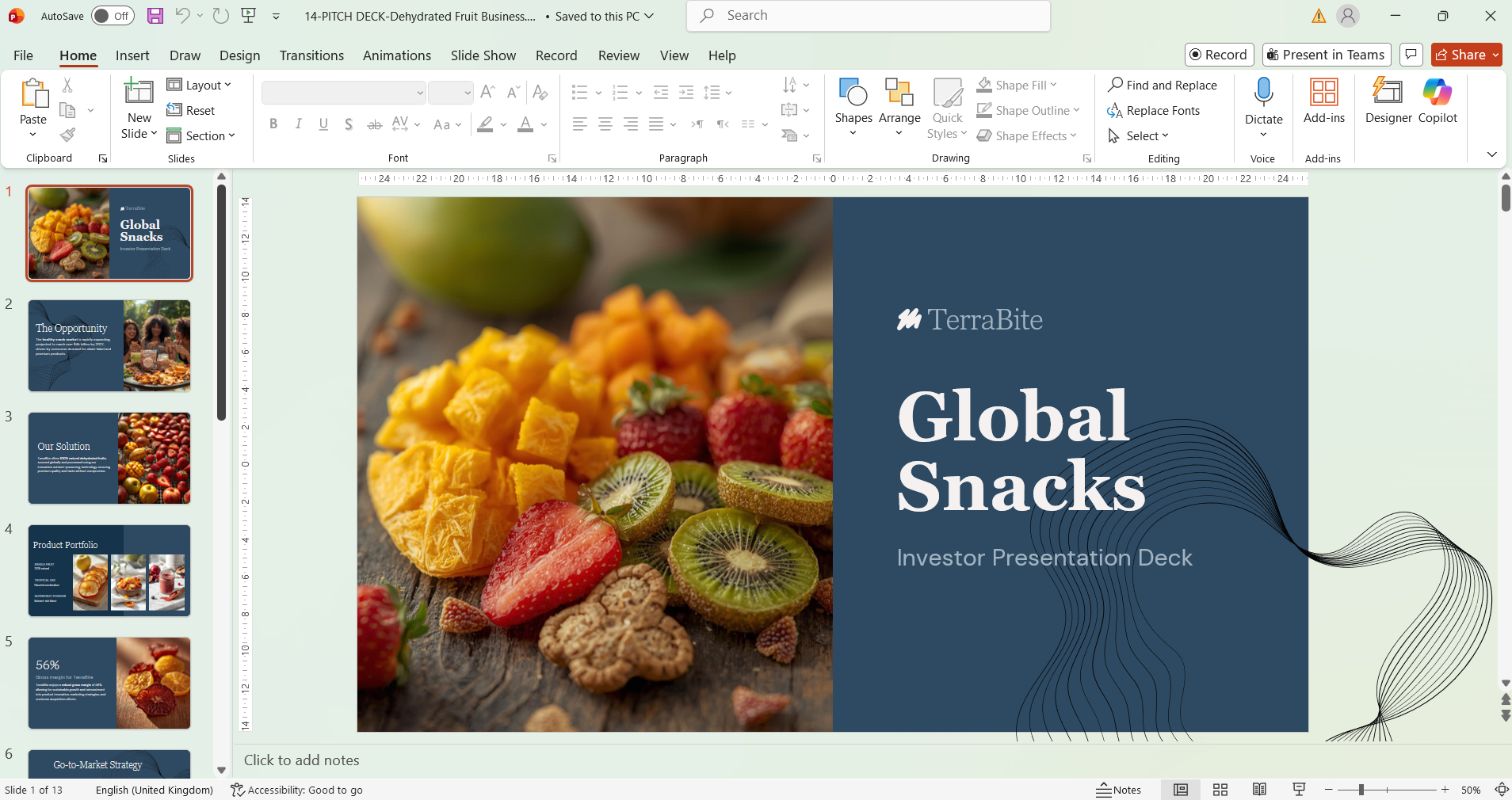This screenshot has width=1512, height=800.
Task: Start presentation from beginning icon
Action: [x=248, y=16]
